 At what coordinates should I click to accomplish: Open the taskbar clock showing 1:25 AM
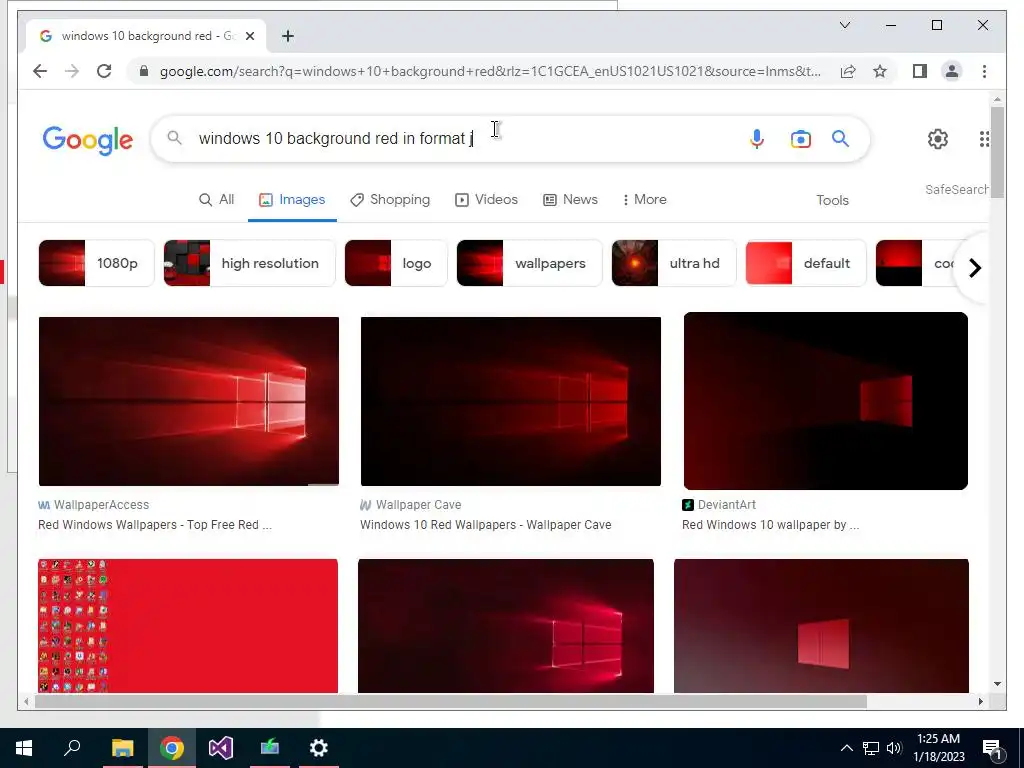(938, 748)
